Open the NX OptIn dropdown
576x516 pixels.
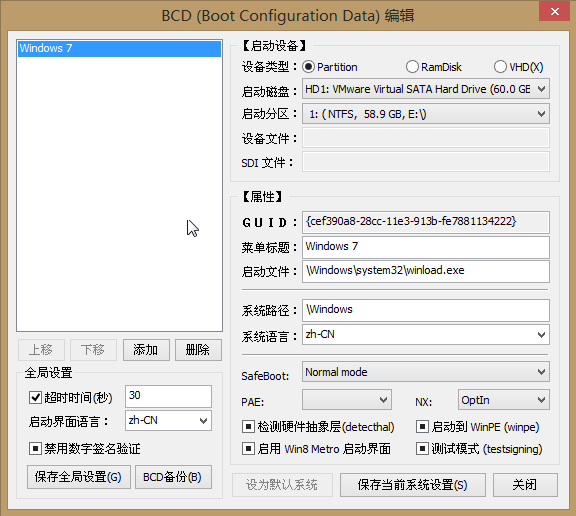pyautogui.click(x=504, y=400)
